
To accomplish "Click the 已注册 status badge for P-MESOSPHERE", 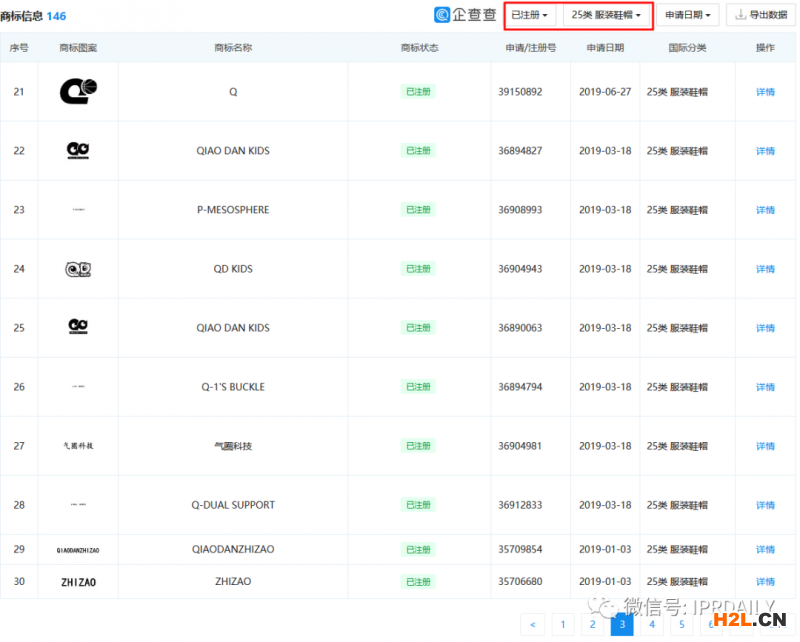I will pyautogui.click(x=418, y=210).
